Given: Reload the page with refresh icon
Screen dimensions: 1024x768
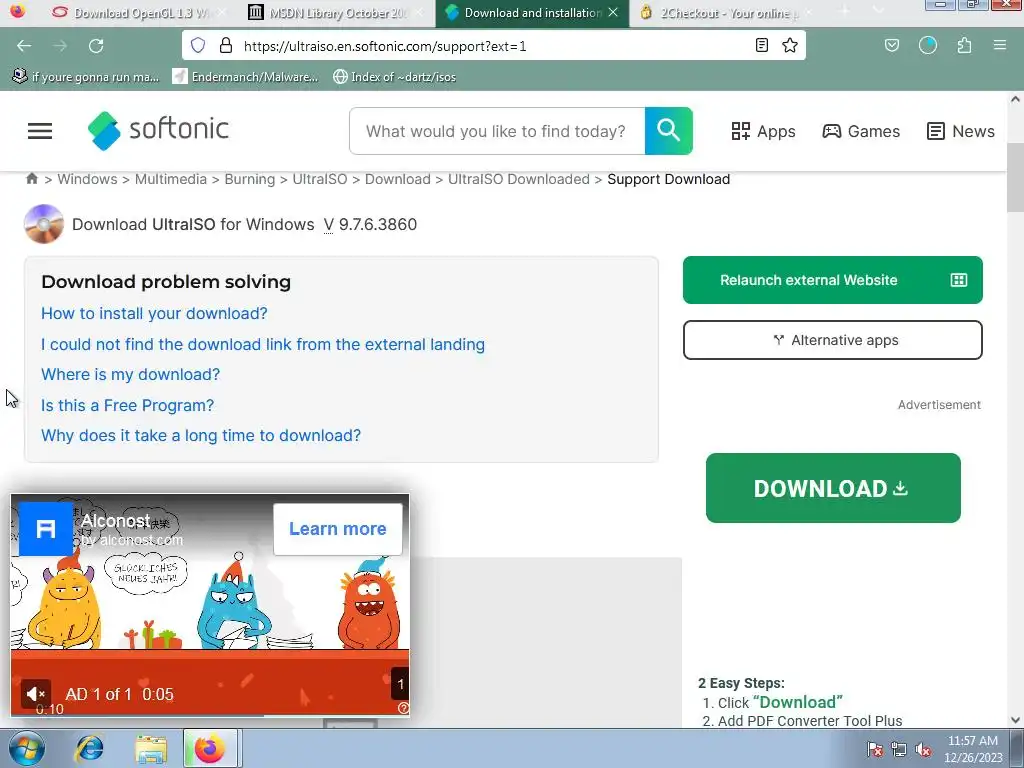Looking at the screenshot, I should [96, 46].
